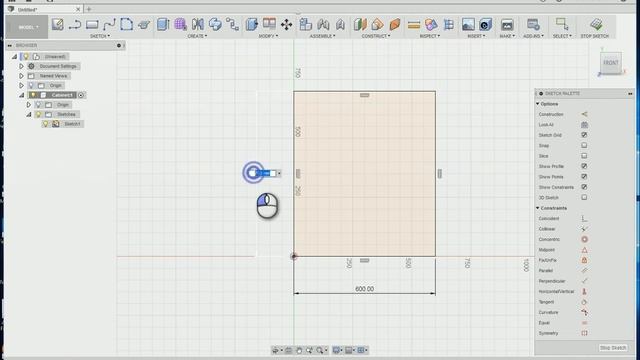Open the Construct dropdown menu
This screenshot has width=640, height=360.
[x=376, y=36]
